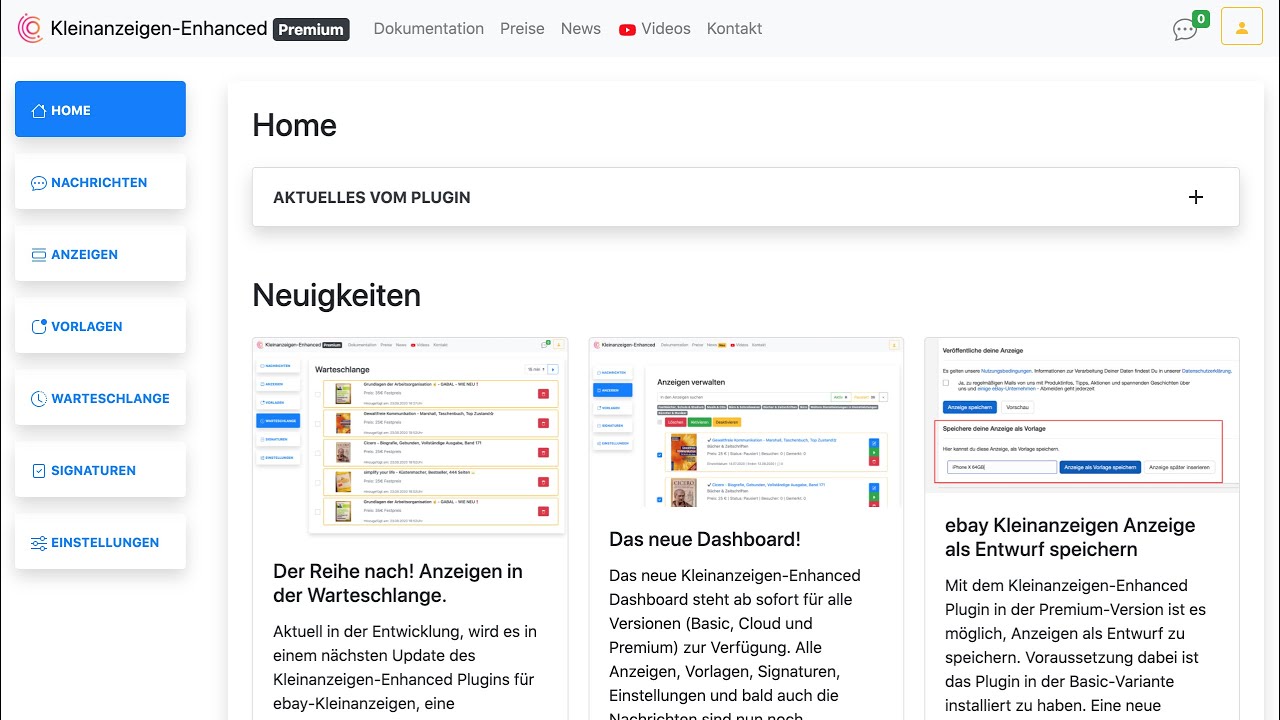Open the neue Dashboard article thumbnail
The height and width of the screenshot is (720, 1280).
(x=746, y=423)
